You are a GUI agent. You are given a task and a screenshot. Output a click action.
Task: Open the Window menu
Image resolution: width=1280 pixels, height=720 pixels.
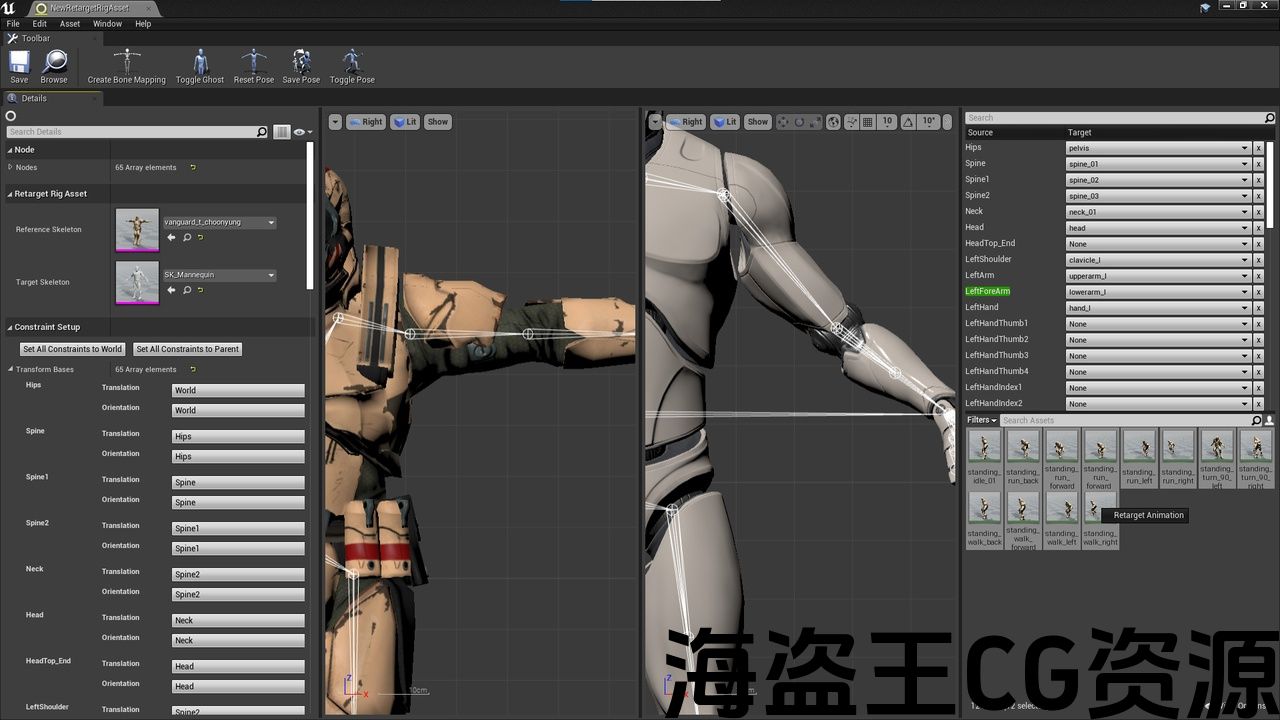(107, 24)
